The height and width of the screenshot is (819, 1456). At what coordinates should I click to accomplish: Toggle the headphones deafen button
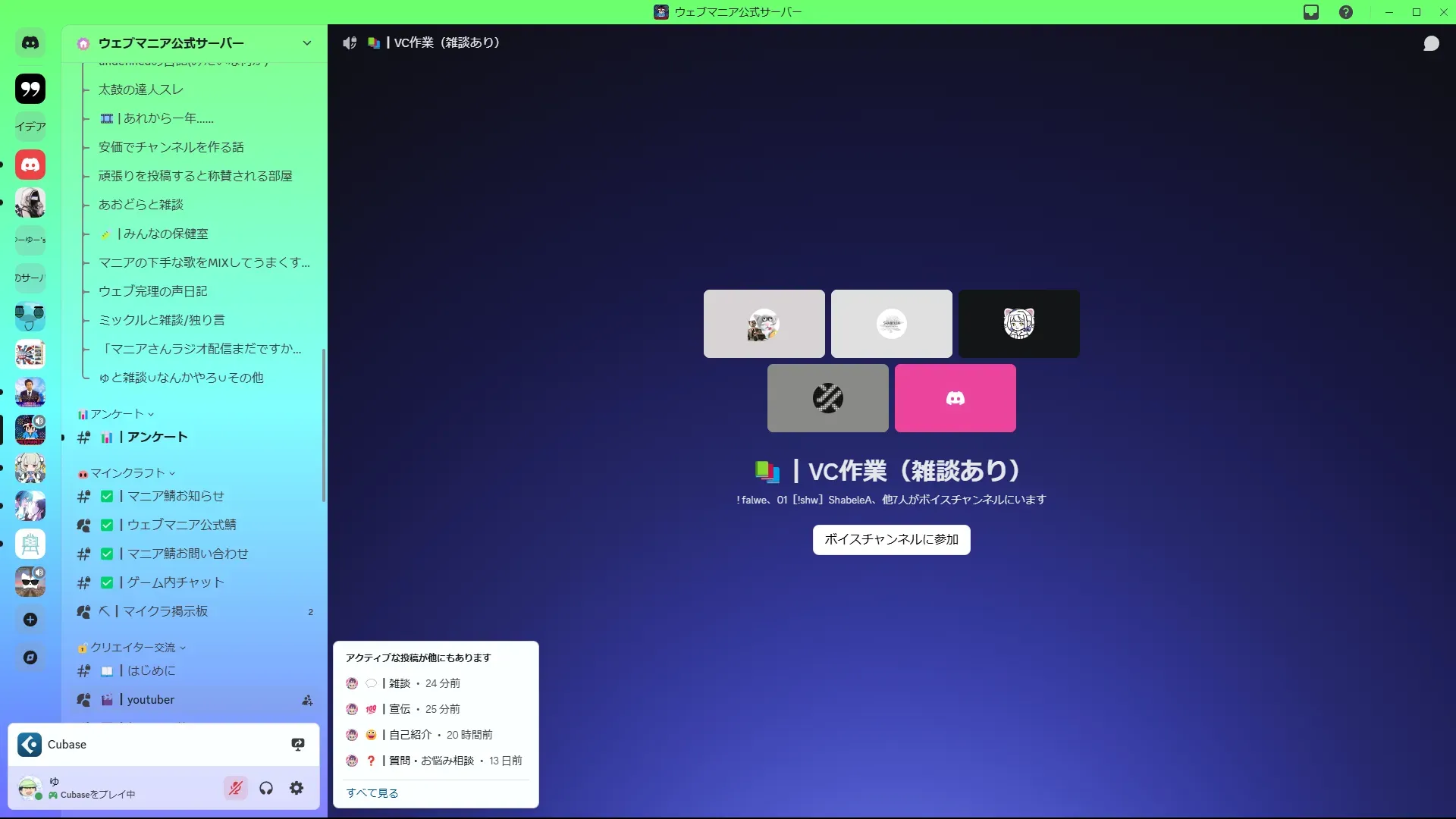[266, 788]
